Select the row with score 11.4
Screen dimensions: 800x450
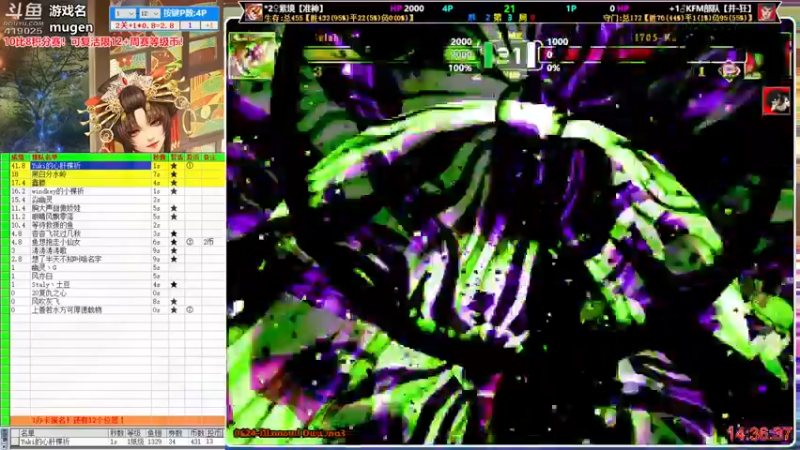[x=118, y=208]
